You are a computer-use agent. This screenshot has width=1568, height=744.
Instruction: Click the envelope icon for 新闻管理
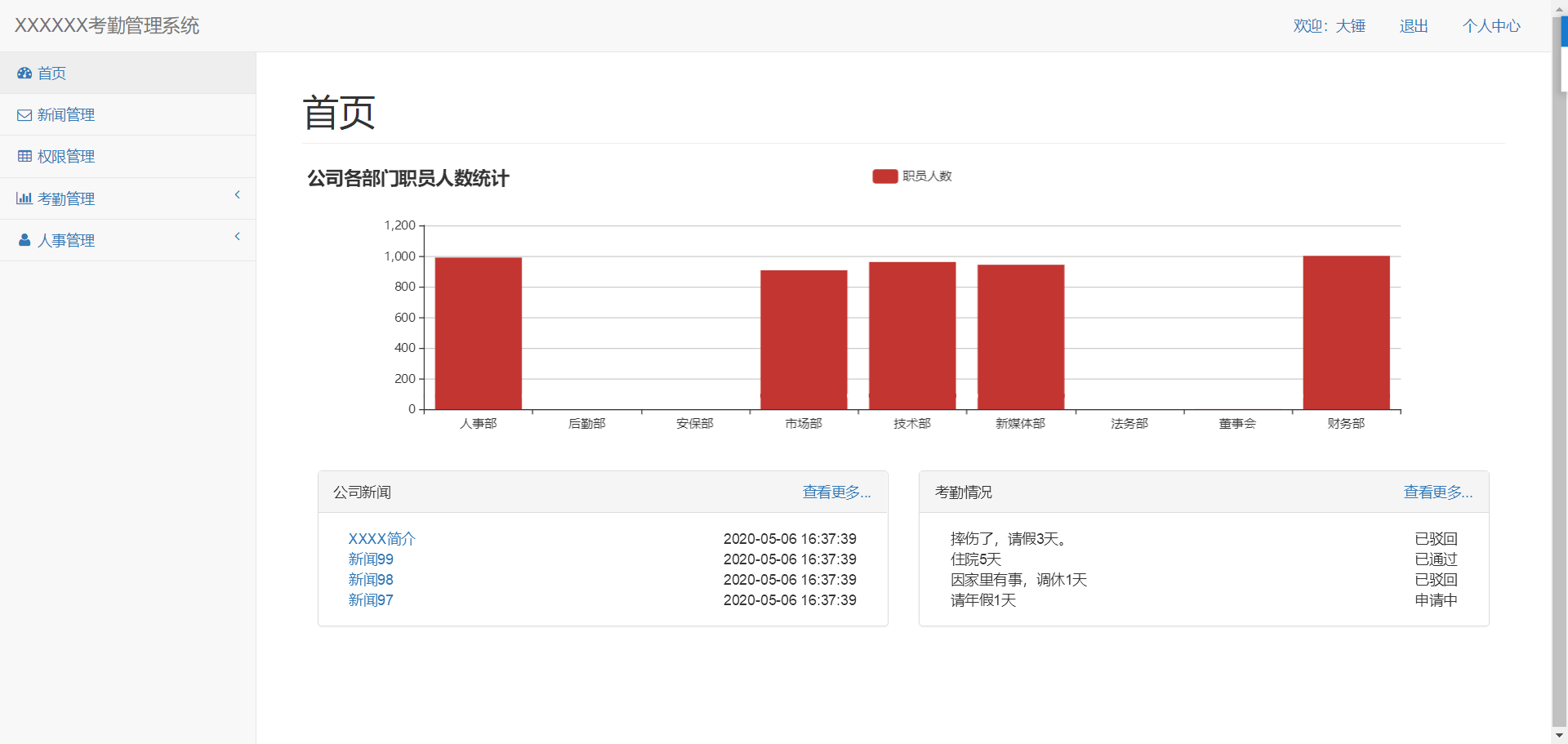click(x=24, y=115)
